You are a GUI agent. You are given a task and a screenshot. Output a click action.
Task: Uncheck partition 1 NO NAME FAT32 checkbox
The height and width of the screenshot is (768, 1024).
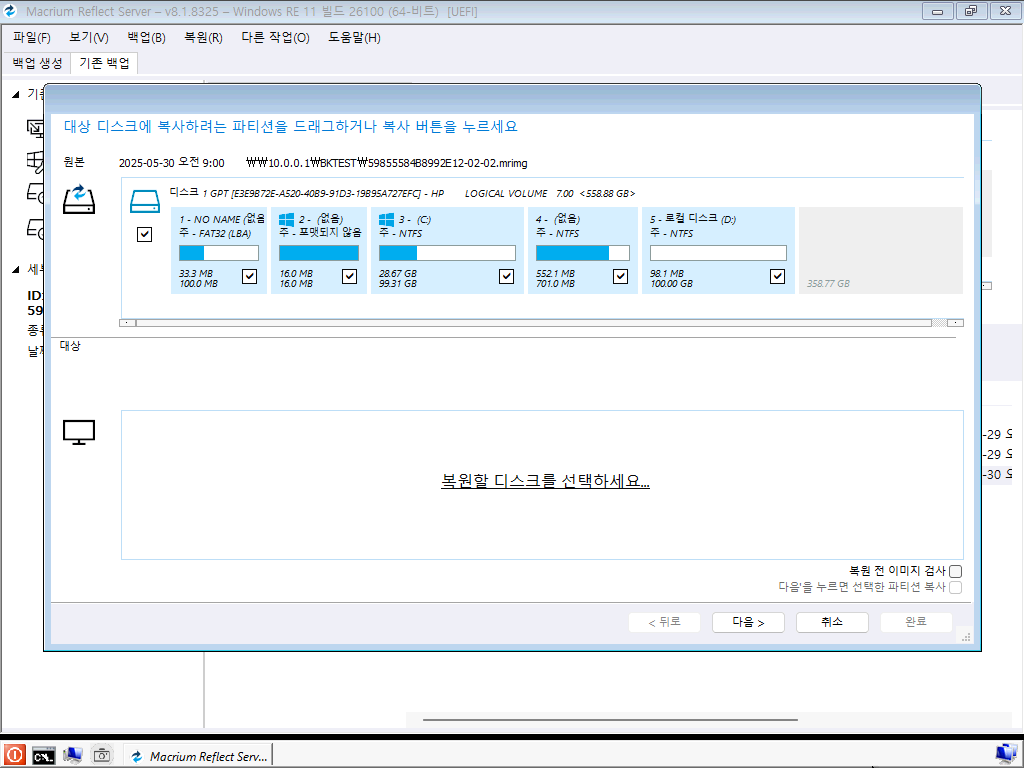[x=249, y=276]
